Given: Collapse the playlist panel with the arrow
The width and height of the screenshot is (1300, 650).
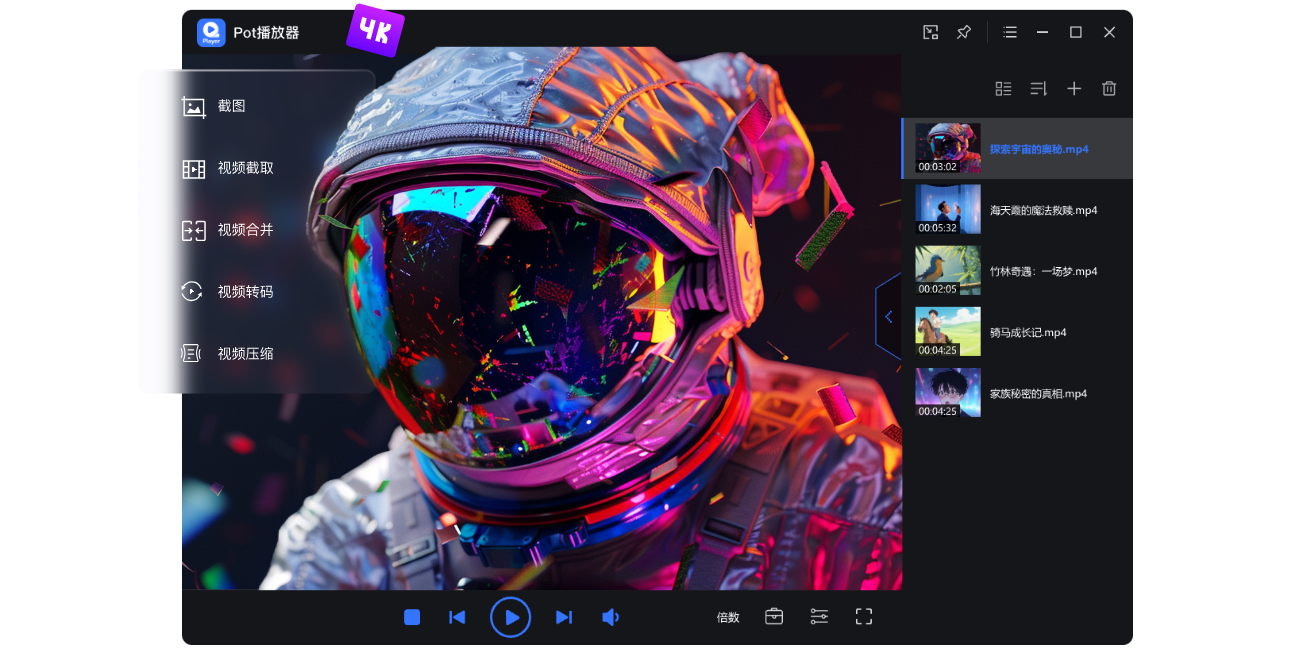Looking at the screenshot, I should tap(888, 317).
